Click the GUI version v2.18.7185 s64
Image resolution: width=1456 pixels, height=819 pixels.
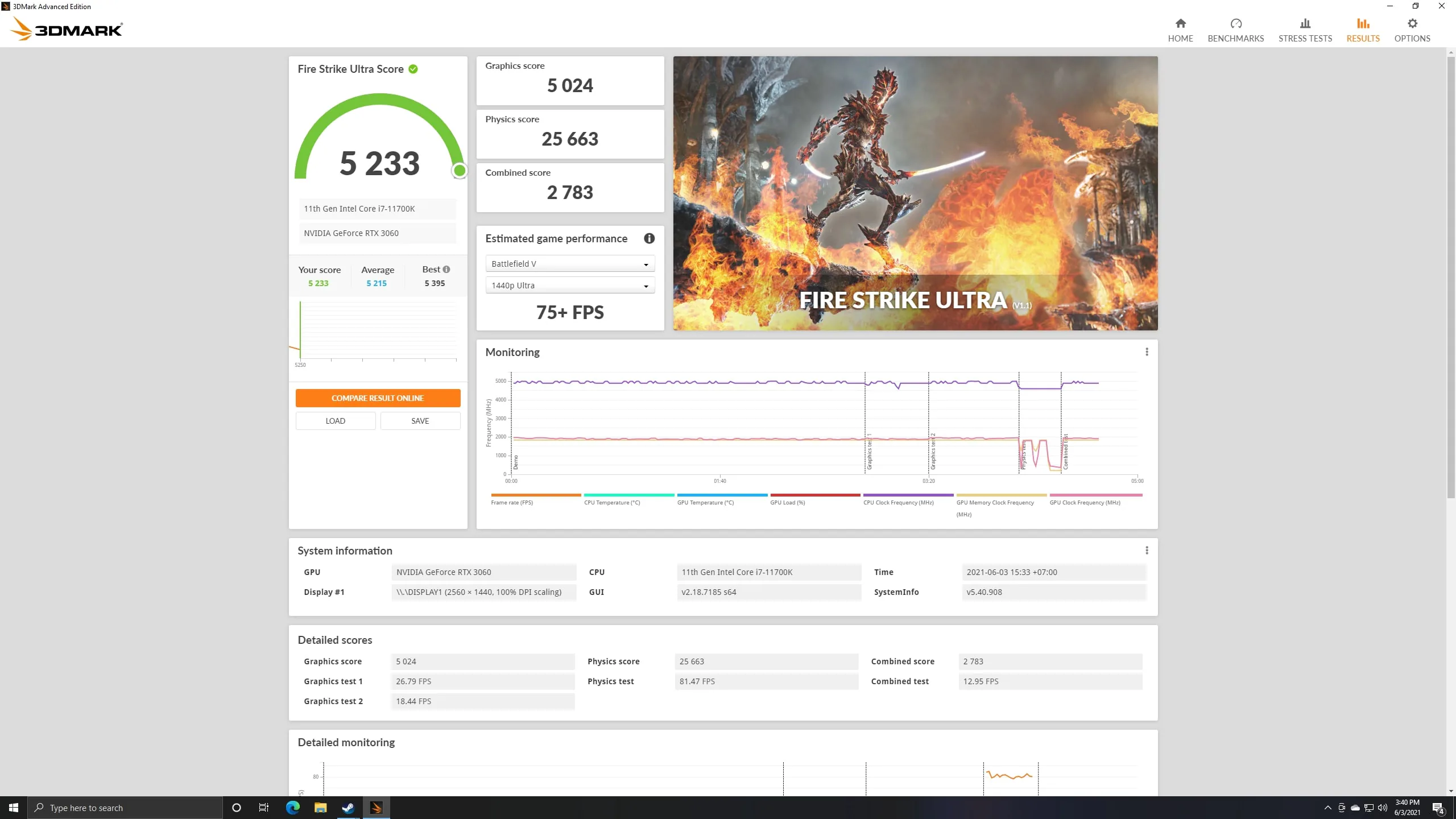pos(769,592)
